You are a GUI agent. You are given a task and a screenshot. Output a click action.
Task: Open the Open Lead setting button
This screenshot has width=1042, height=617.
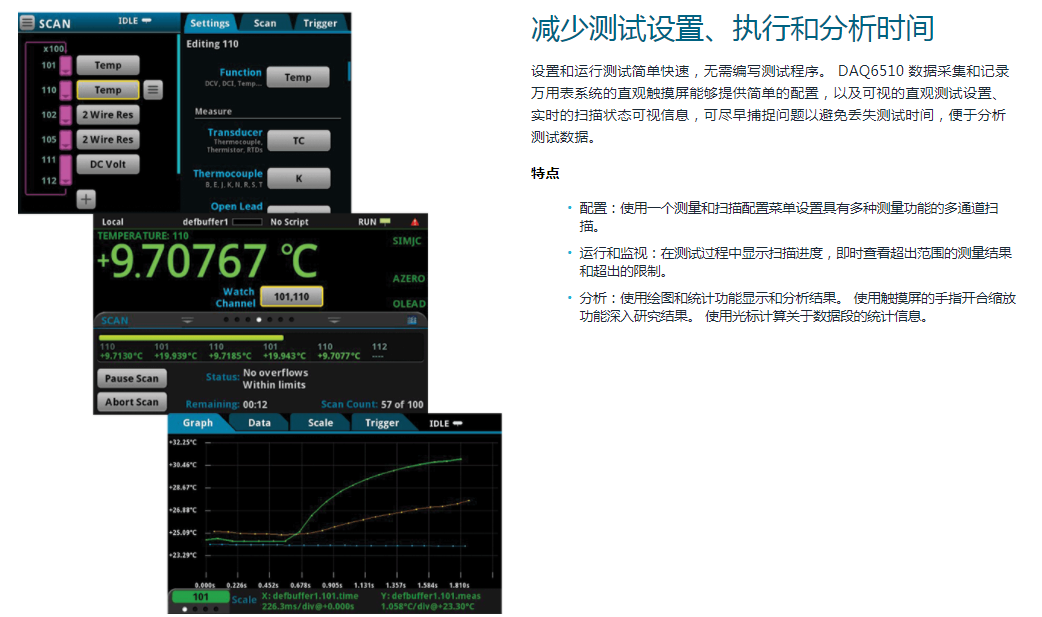(298, 209)
